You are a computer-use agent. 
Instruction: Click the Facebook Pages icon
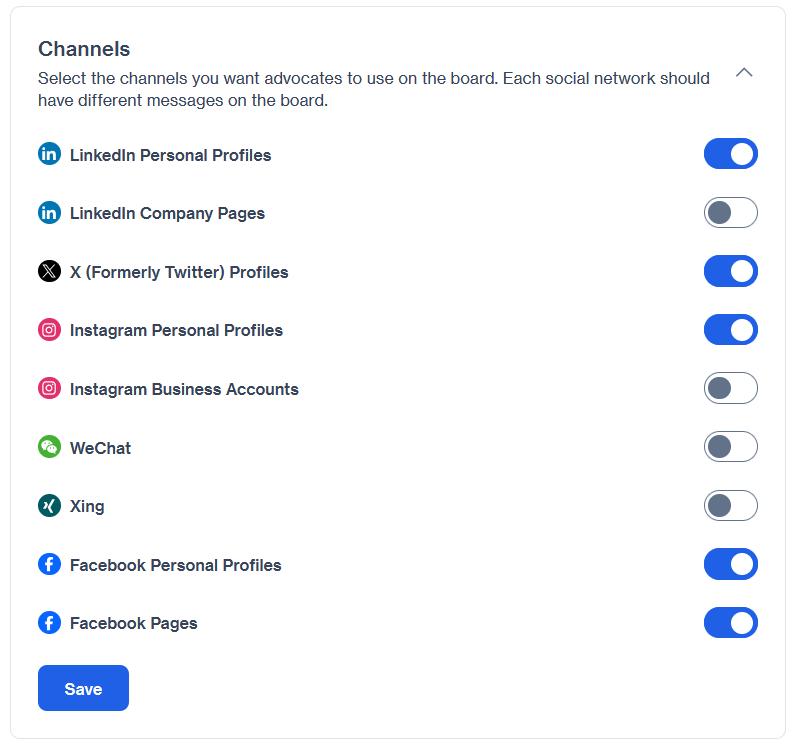49,622
